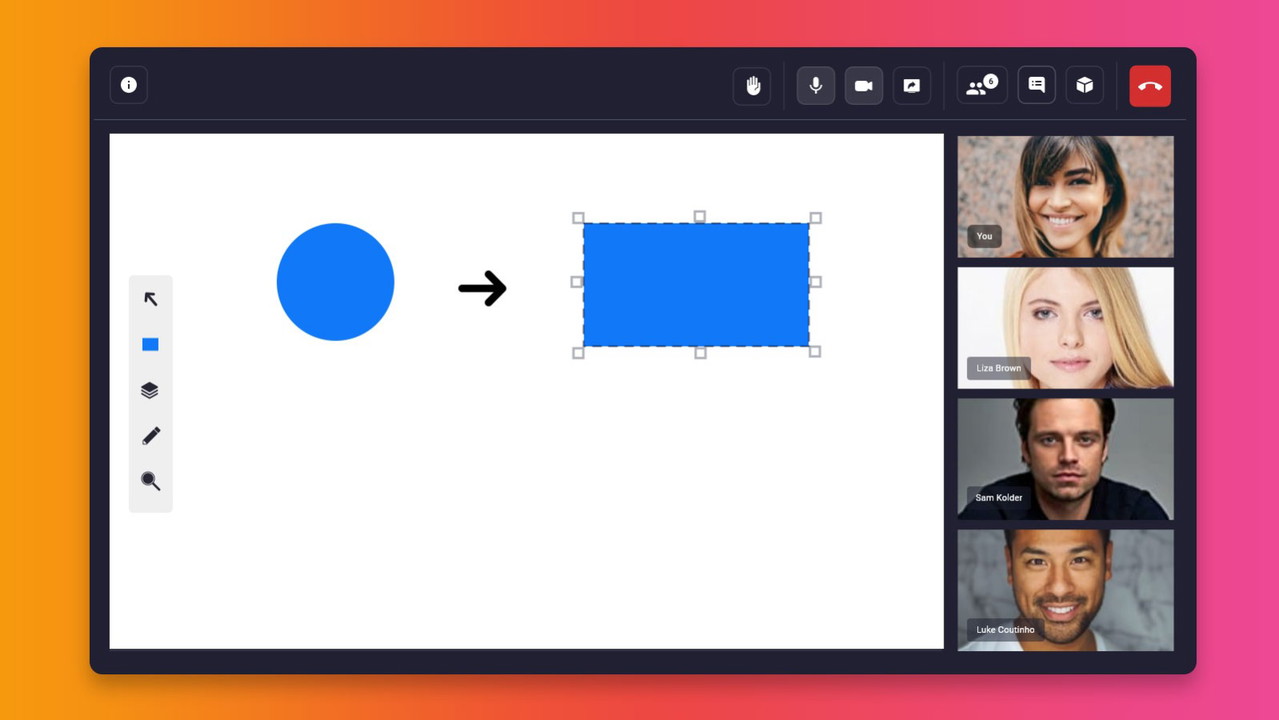Image resolution: width=1279 pixels, height=720 pixels.
Task: Select the arrow pointer tool
Action: point(151,299)
